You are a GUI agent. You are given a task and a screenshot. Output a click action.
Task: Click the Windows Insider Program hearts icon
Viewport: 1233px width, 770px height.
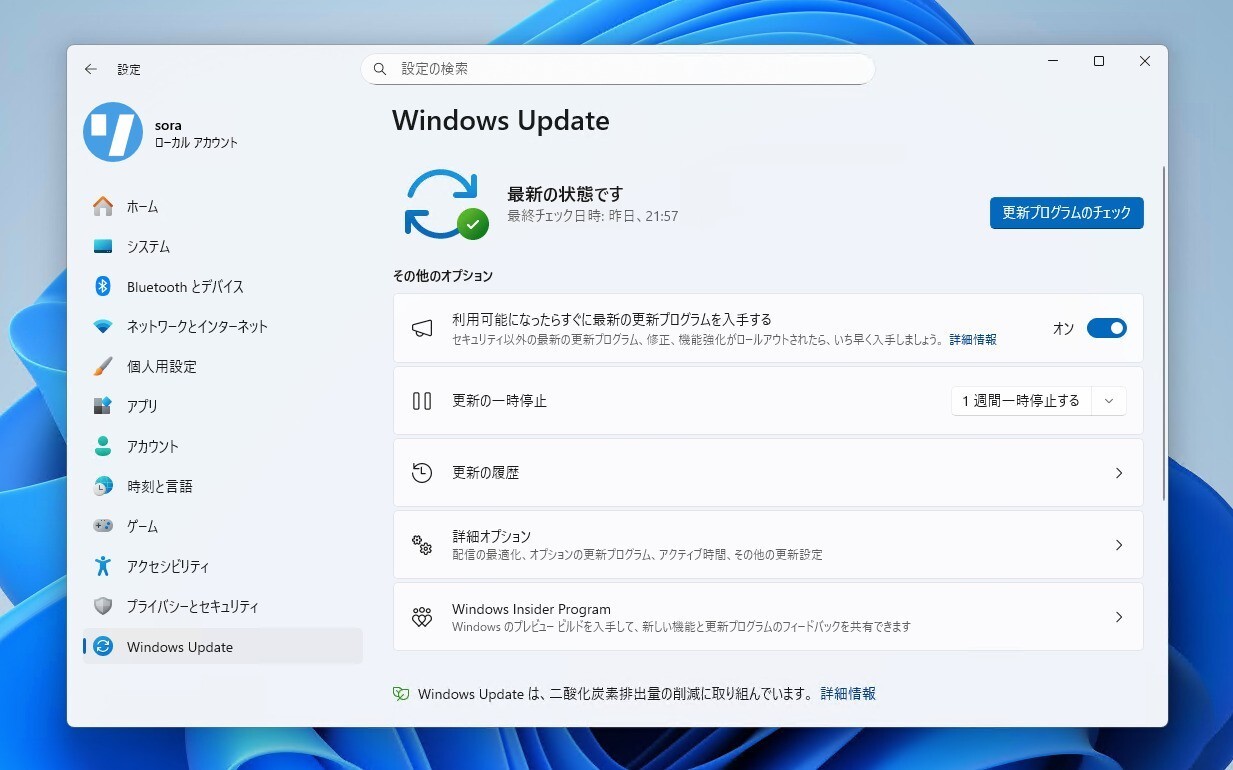tap(422, 617)
